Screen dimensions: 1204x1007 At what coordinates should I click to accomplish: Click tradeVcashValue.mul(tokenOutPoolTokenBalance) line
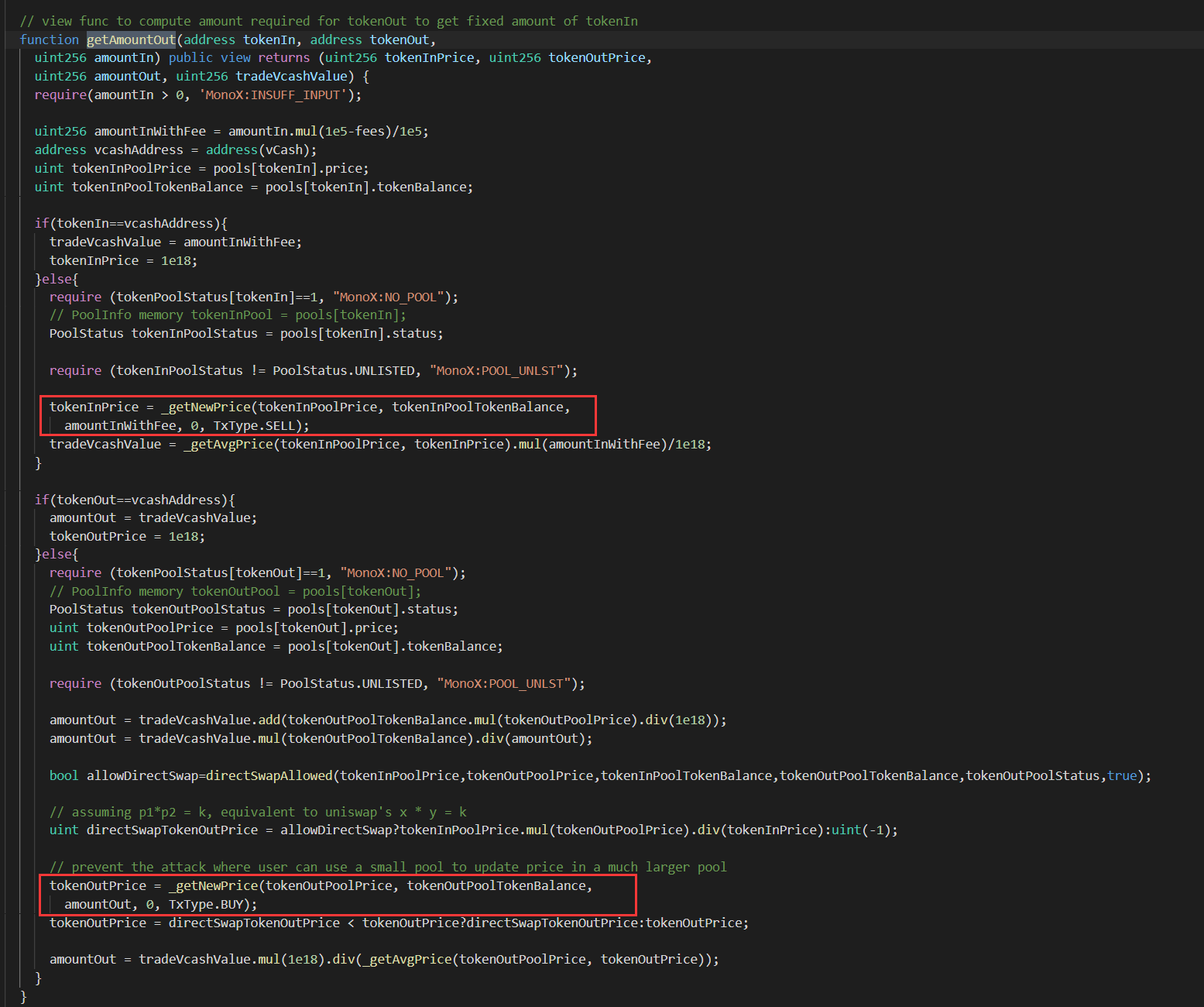click(321, 738)
